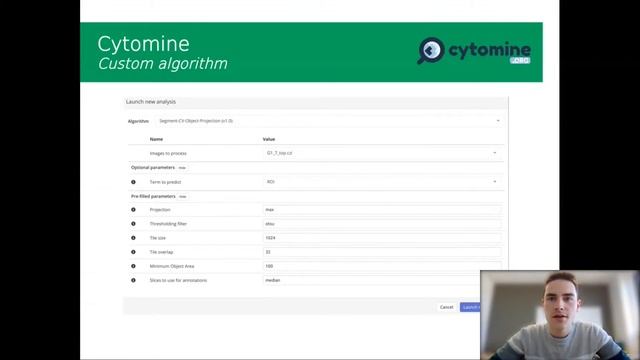The height and width of the screenshot is (360, 640).
Task: Open the Algorithm dropdown
Action: 329,121
